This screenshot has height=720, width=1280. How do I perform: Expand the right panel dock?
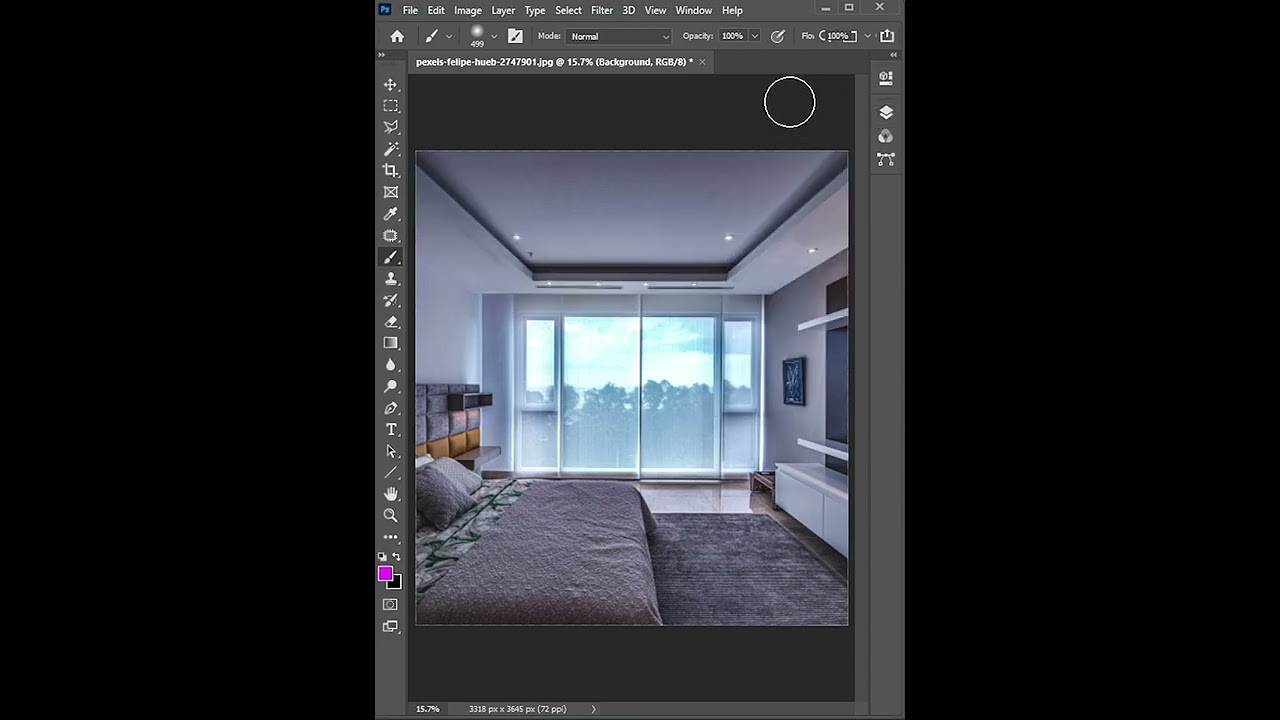pos(893,55)
